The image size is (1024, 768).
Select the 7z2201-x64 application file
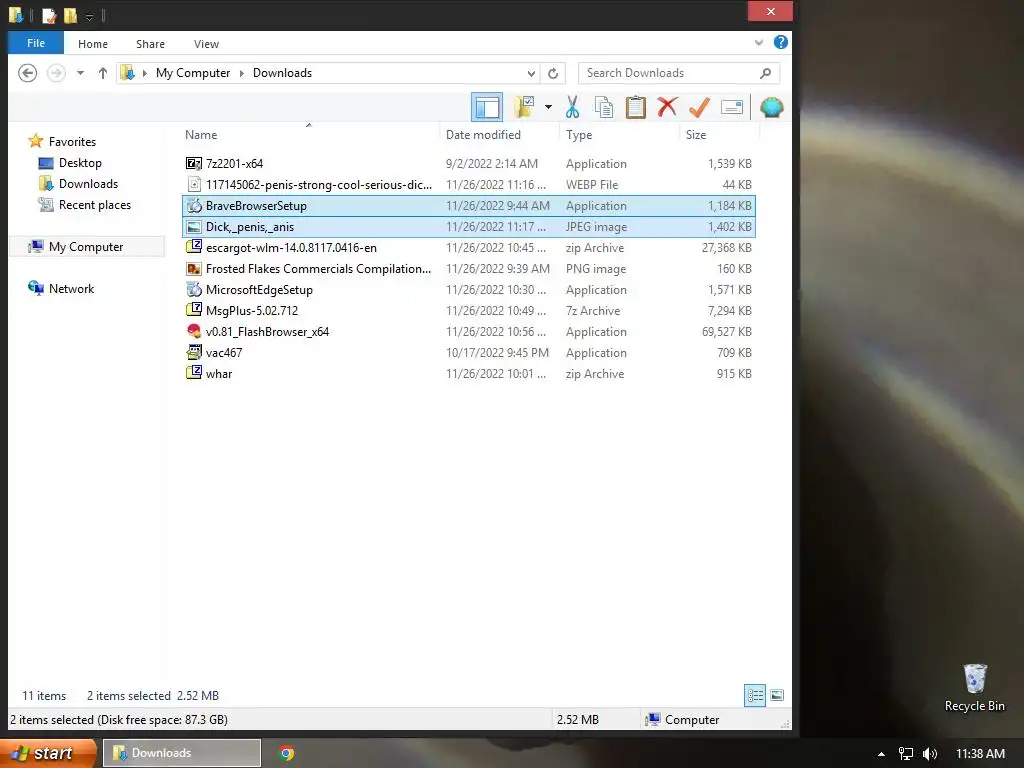(468, 164)
